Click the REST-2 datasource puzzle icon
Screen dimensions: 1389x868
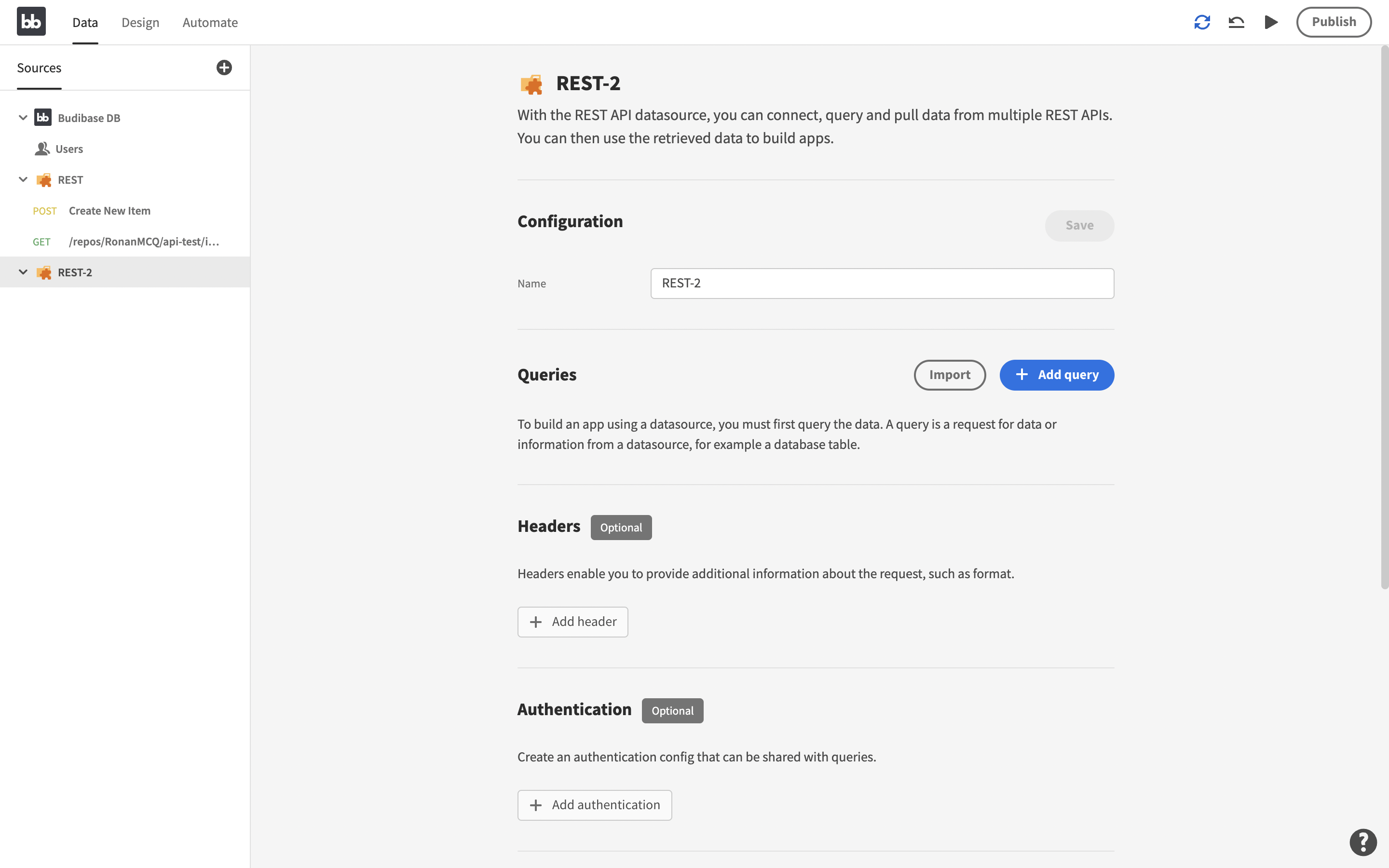pos(42,272)
